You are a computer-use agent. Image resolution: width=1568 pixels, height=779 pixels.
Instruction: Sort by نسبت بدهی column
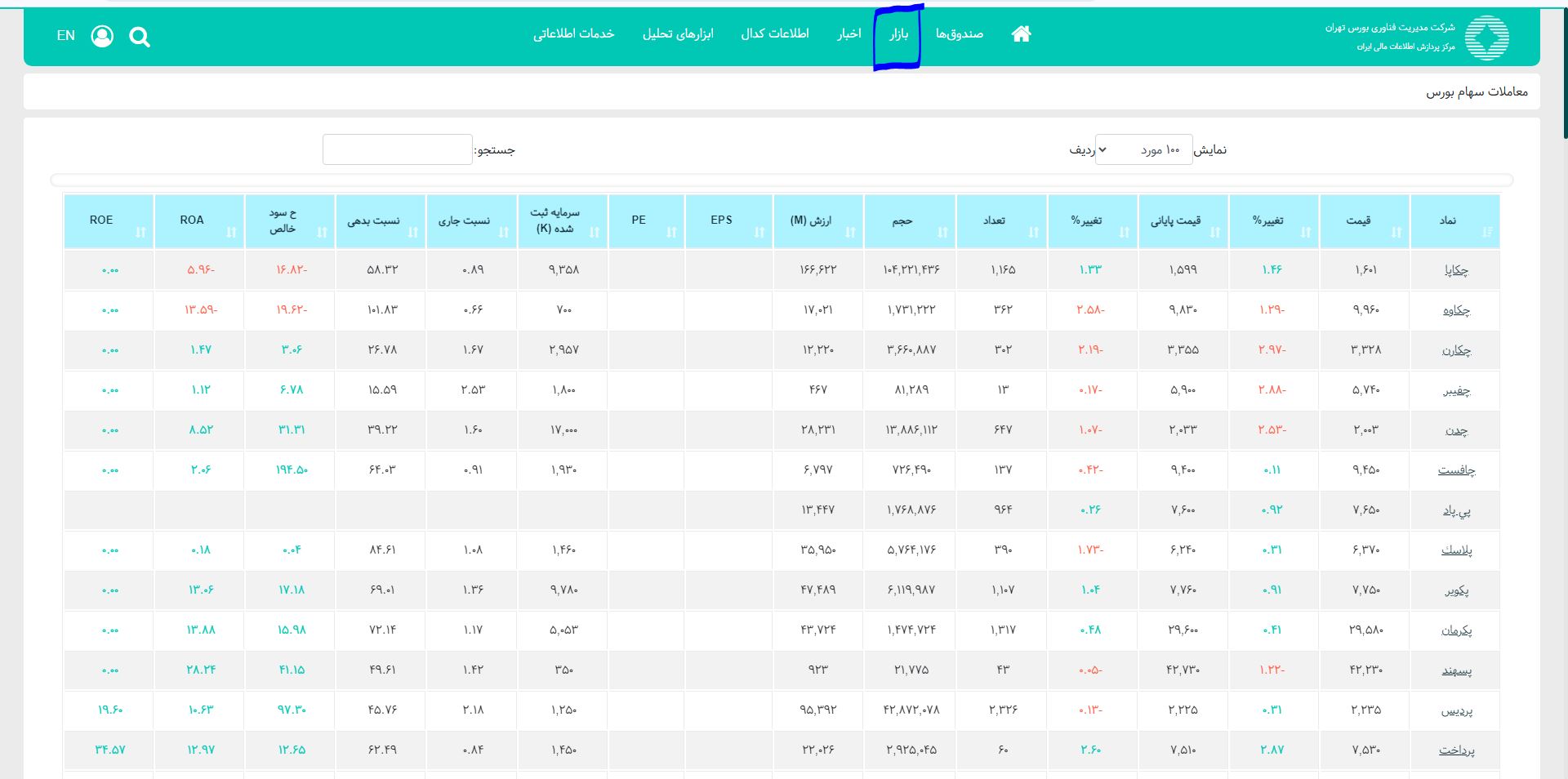(x=381, y=221)
